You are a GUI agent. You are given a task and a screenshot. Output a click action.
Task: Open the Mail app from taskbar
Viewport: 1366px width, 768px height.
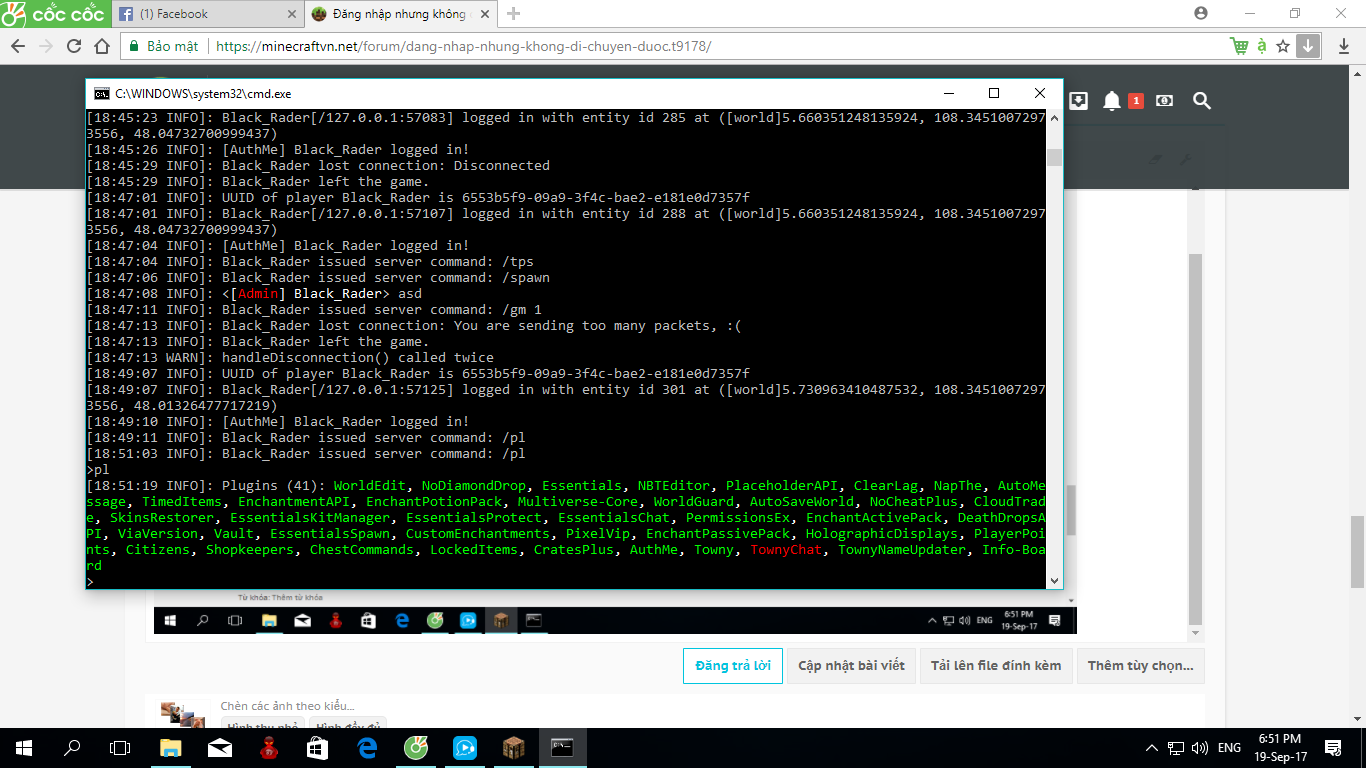[220, 748]
